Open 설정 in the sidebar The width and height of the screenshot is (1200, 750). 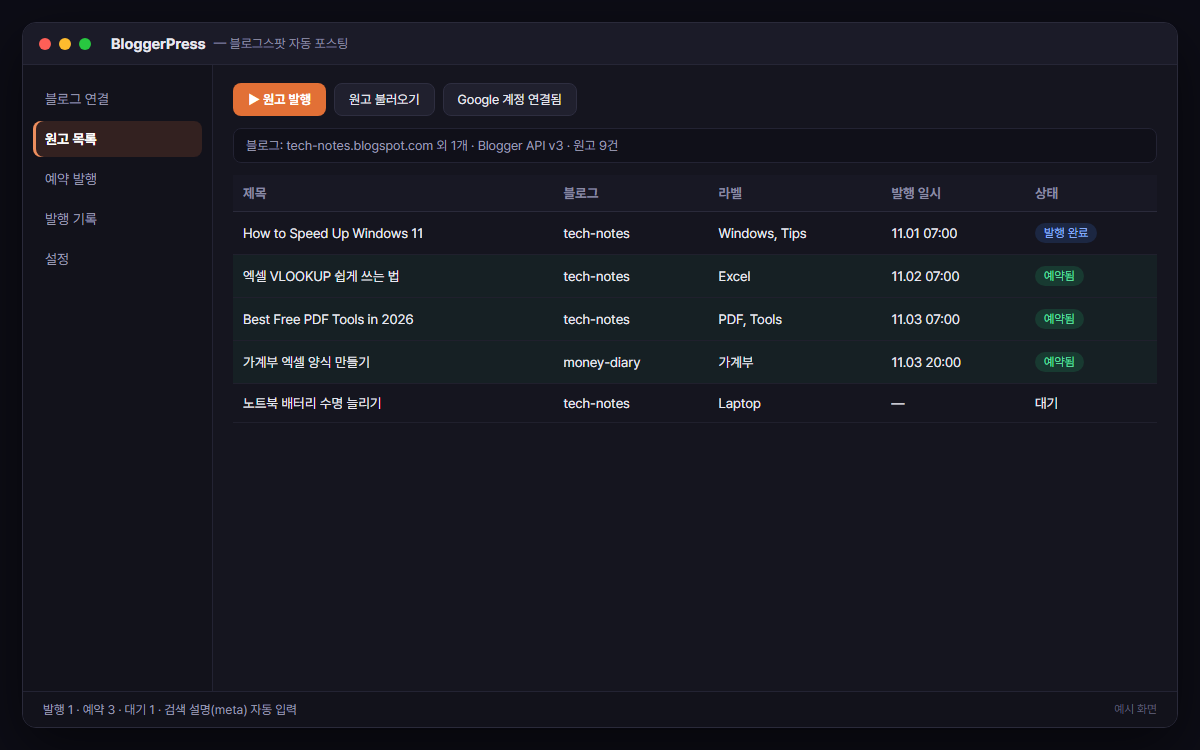[x=117, y=259]
